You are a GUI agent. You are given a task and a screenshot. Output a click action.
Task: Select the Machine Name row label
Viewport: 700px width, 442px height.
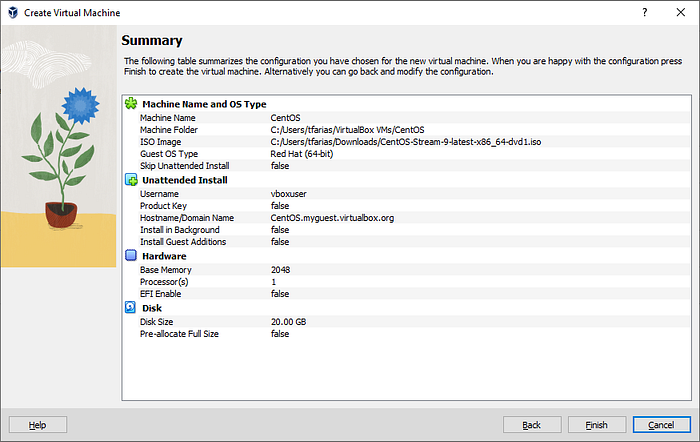click(x=167, y=118)
